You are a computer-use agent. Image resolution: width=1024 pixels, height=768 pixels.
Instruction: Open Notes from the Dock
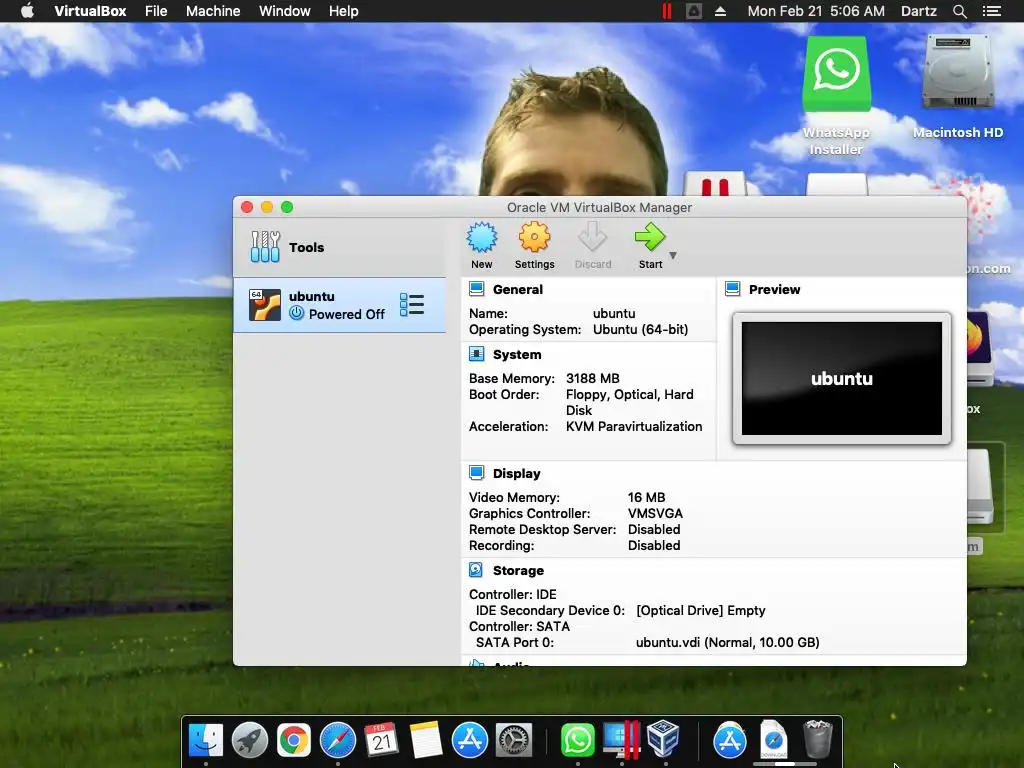point(426,740)
